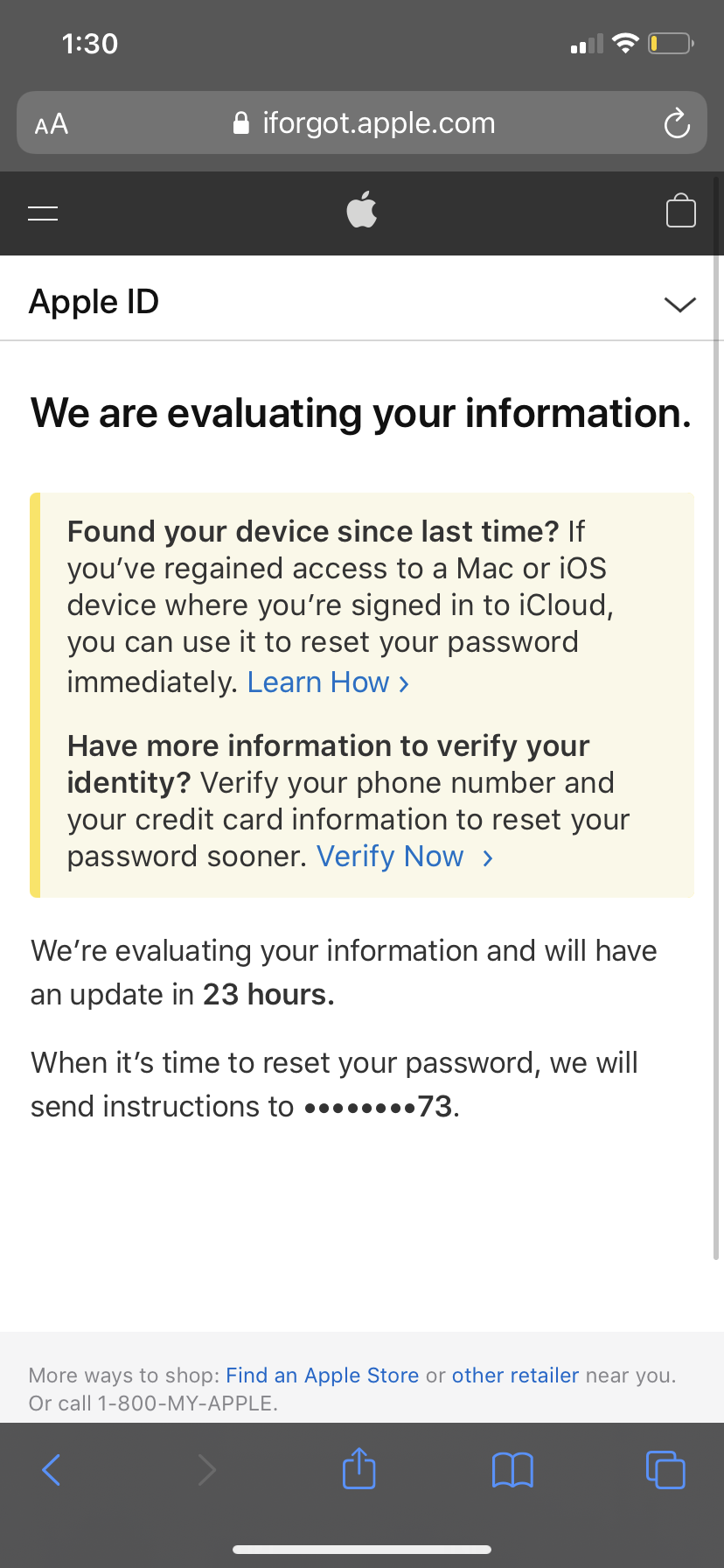Tap the forward navigation arrow
Screen dimensions: 724x1568
pyautogui.click(x=206, y=1469)
